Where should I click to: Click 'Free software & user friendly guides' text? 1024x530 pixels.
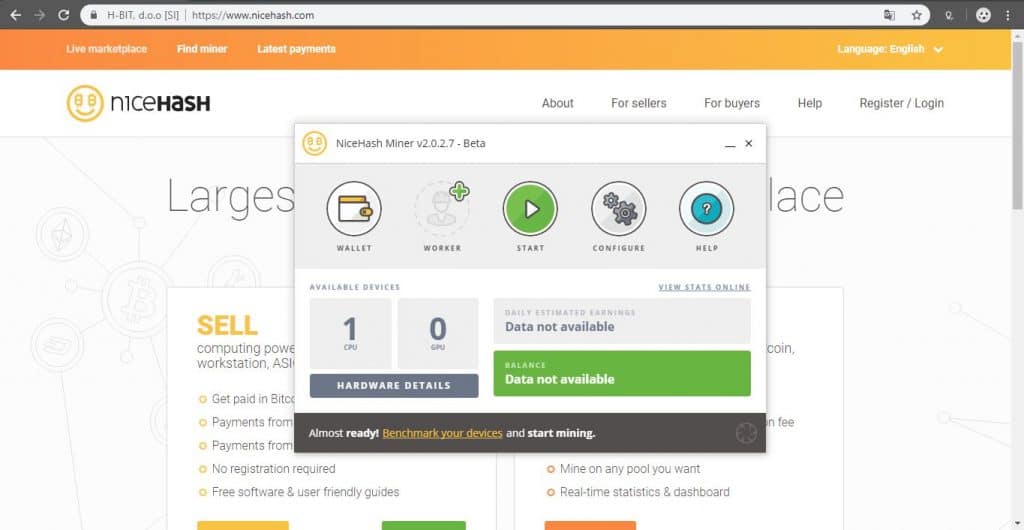coord(306,492)
